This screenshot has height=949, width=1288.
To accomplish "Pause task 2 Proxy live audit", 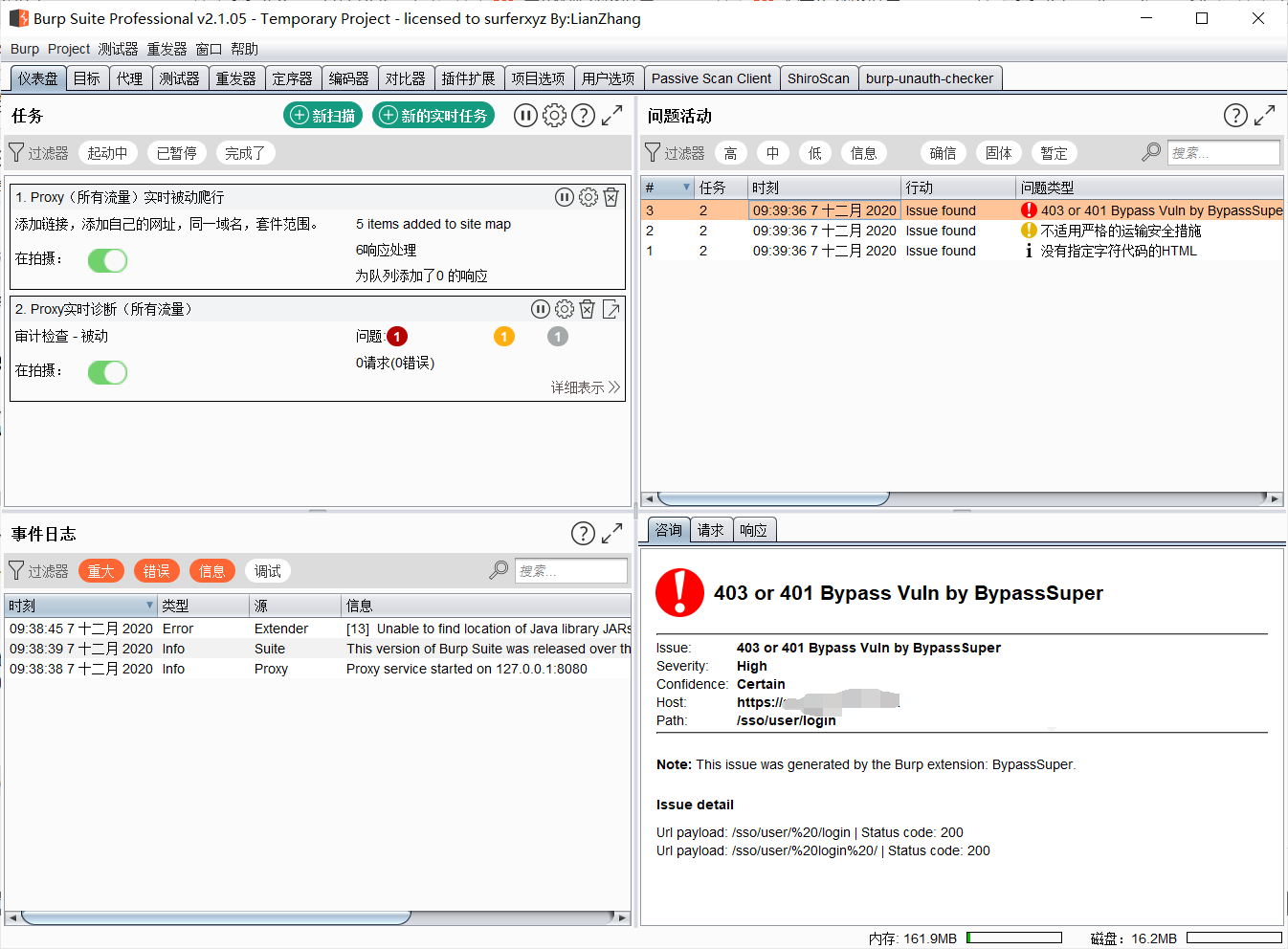I will tap(541, 309).
